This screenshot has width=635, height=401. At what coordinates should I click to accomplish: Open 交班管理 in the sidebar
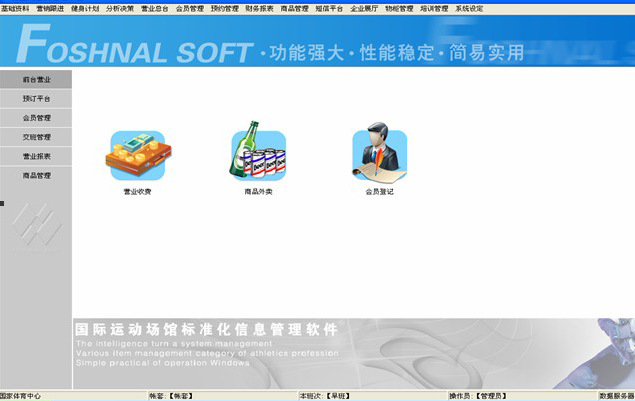pyautogui.click(x=37, y=137)
